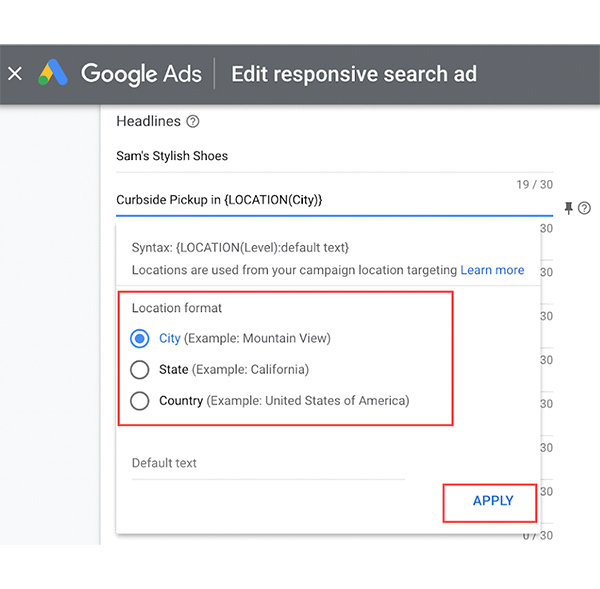The width and height of the screenshot is (600, 589).
Task: Focus the Default text field
Action: [x=268, y=465]
